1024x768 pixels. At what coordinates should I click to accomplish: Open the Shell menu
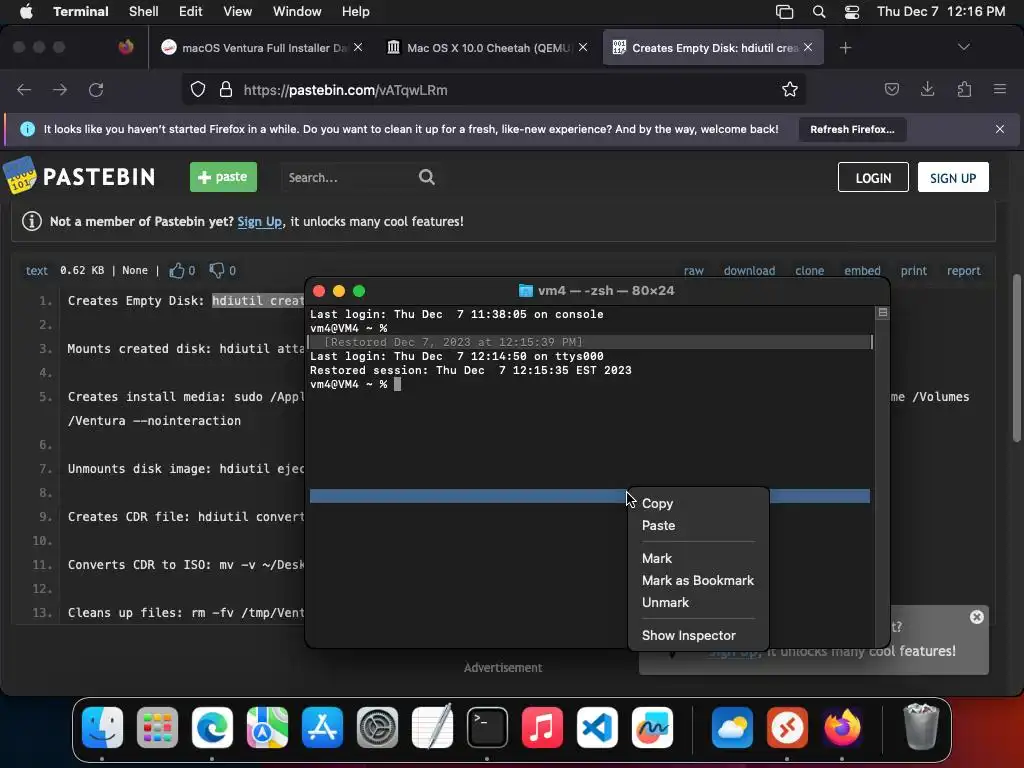(x=144, y=12)
